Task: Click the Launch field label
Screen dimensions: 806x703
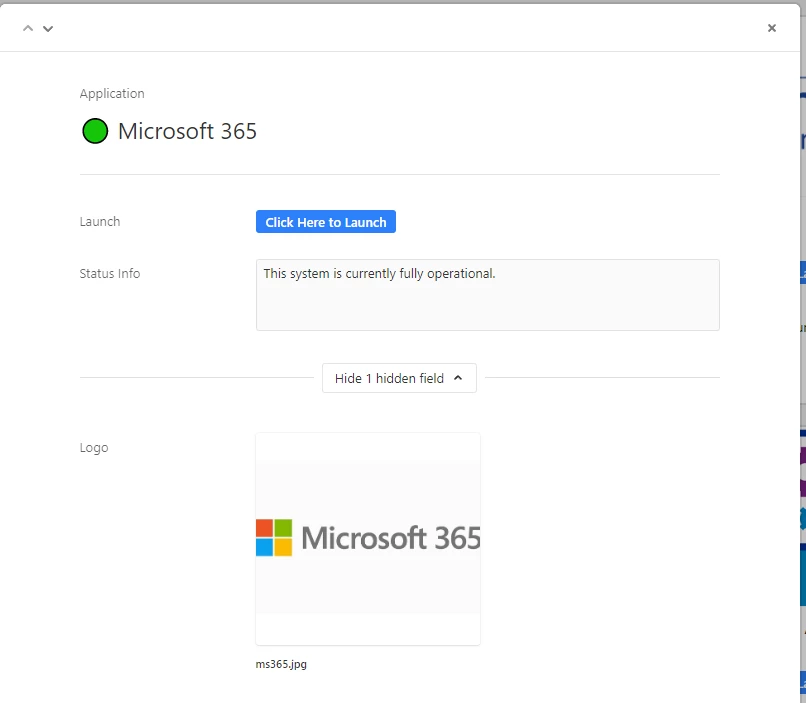Action: click(x=100, y=221)
